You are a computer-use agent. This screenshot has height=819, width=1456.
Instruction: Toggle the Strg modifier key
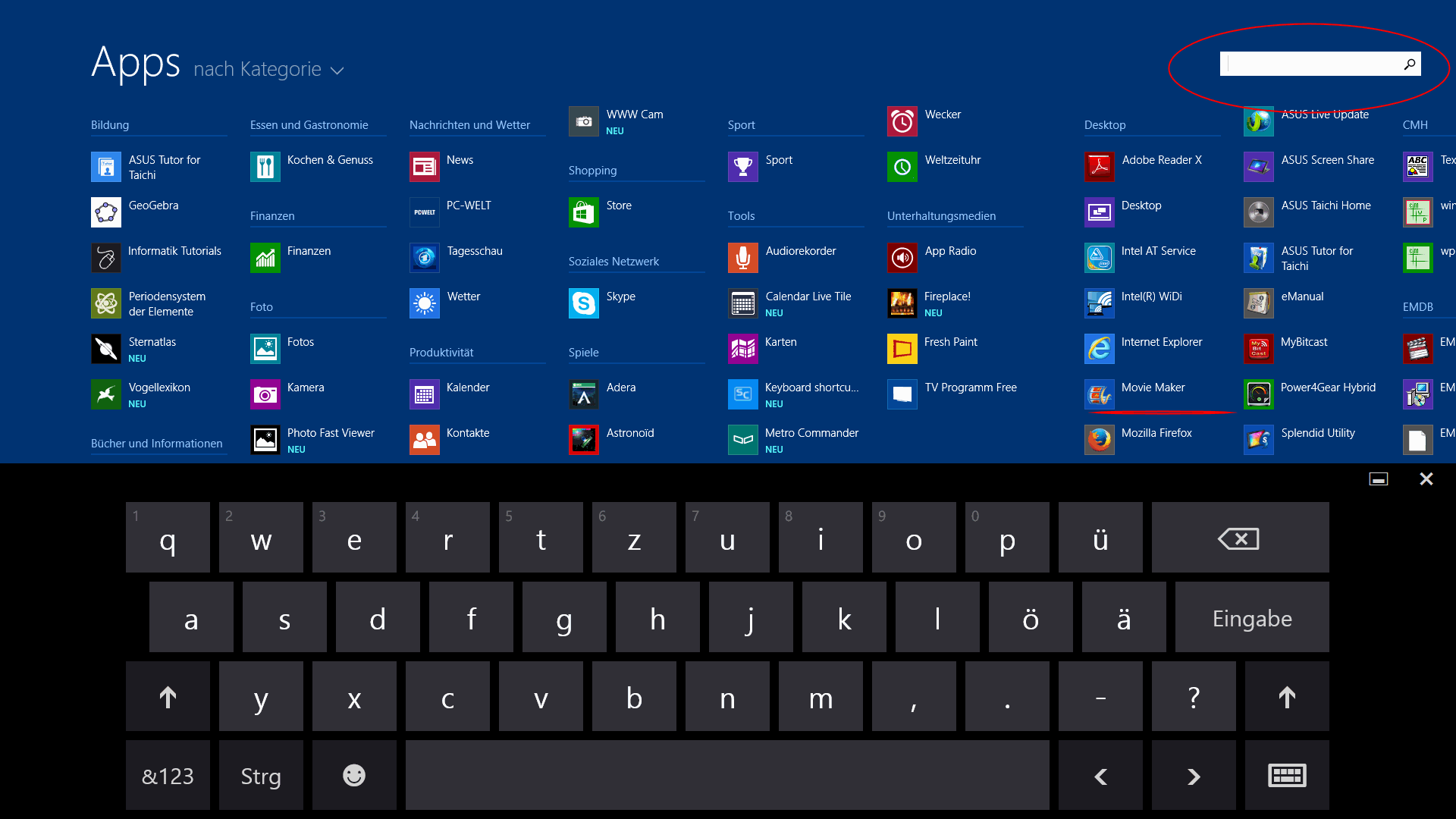261,776
